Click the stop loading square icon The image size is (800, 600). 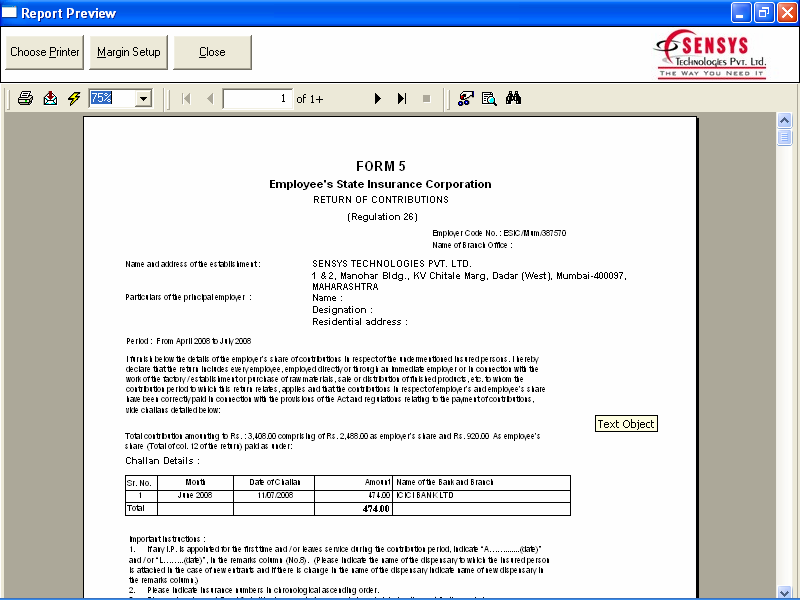[x=427, y=98]
